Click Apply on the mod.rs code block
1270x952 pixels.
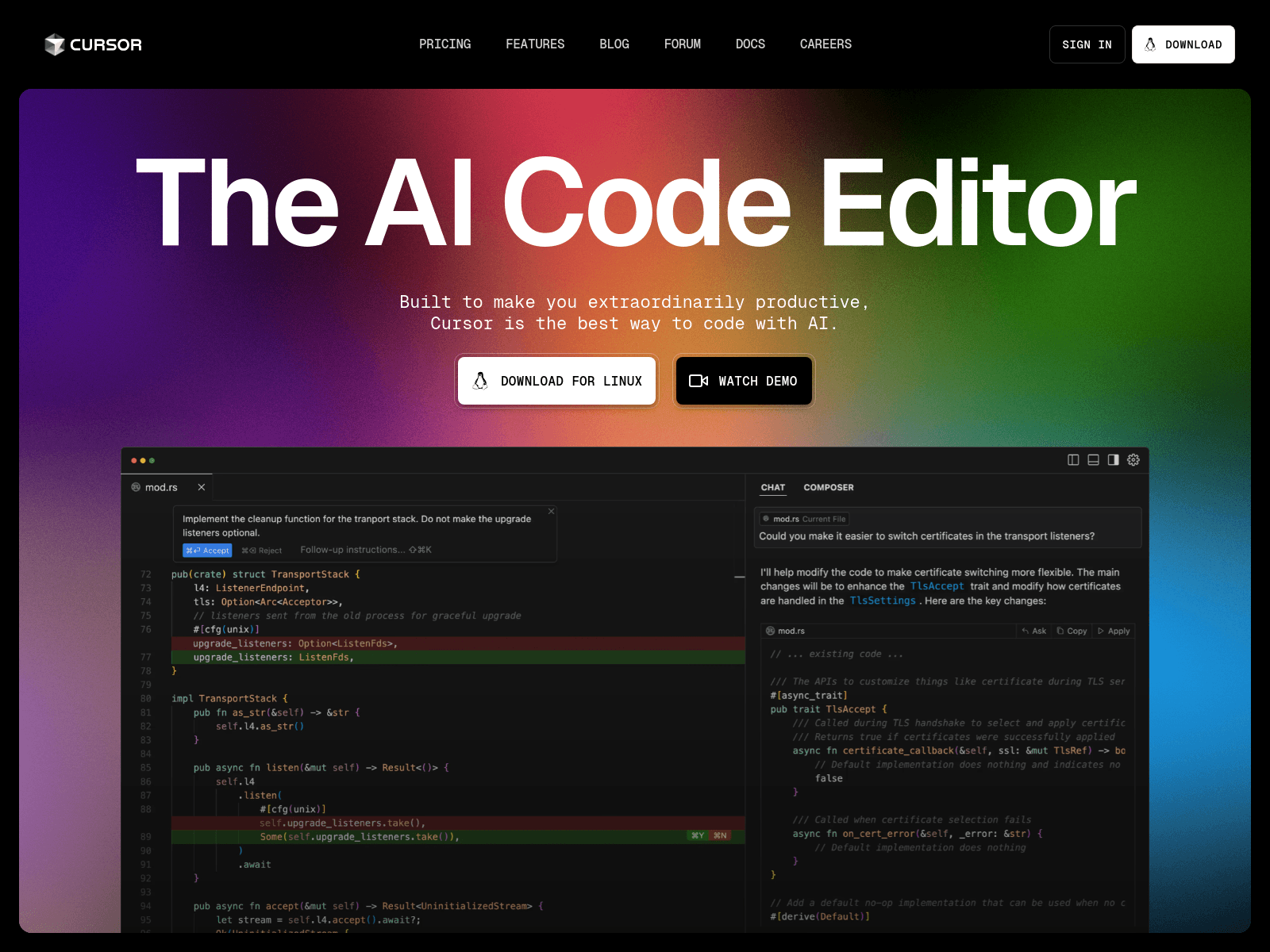(x=1114, y=631)
